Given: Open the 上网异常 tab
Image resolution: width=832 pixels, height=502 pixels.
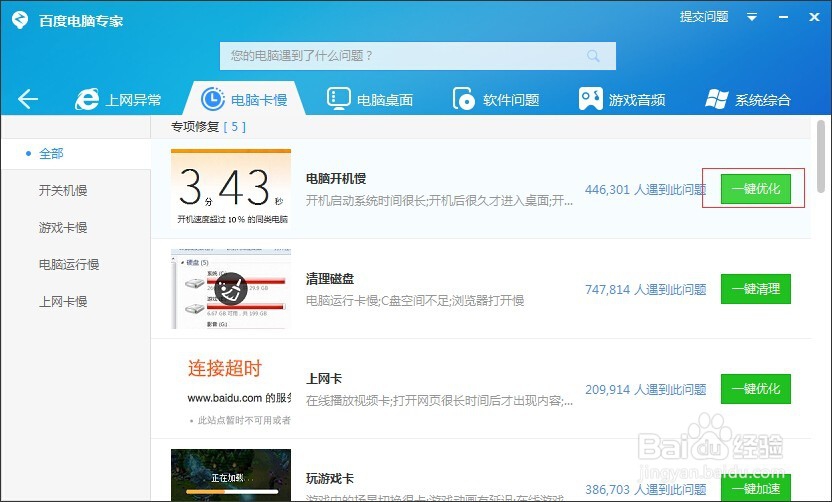Looking at the screenshot, I should 118,99.
